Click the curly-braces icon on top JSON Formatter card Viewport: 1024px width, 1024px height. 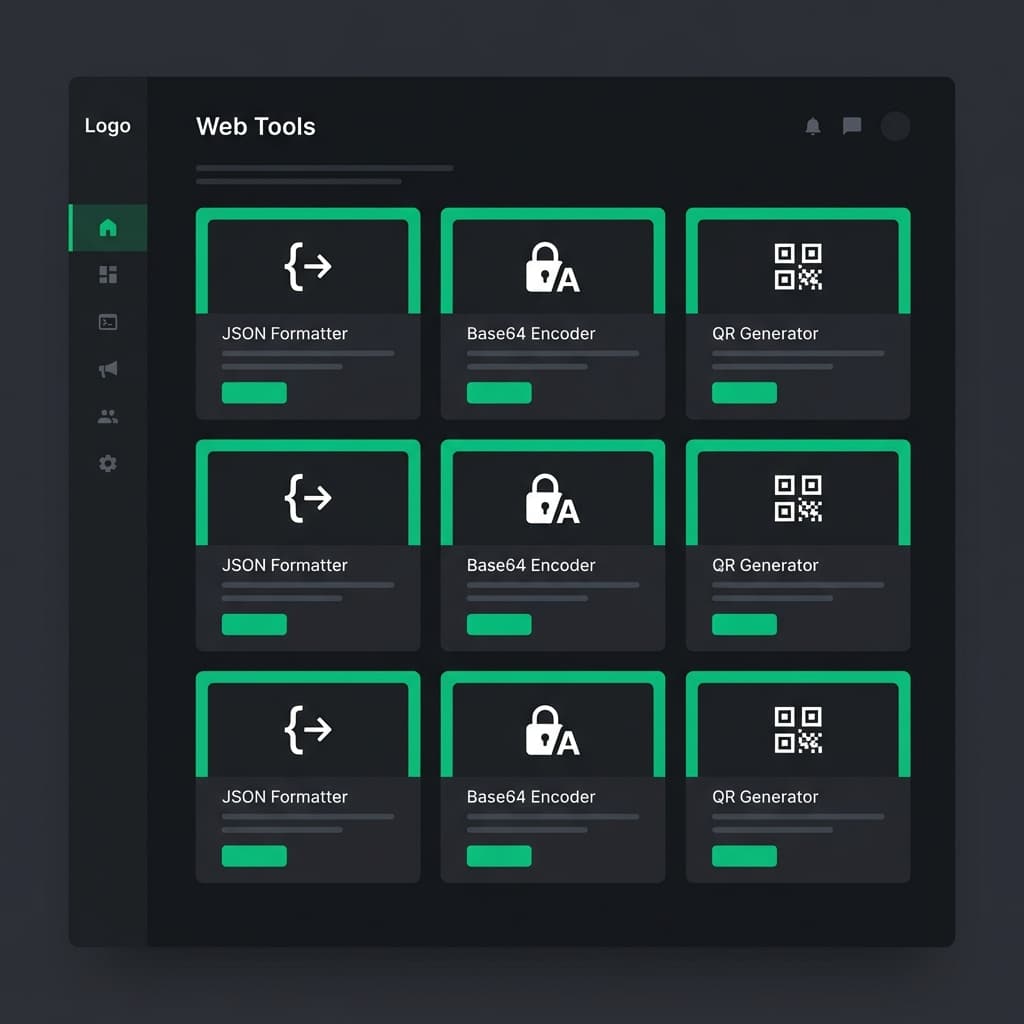point(307,263)
